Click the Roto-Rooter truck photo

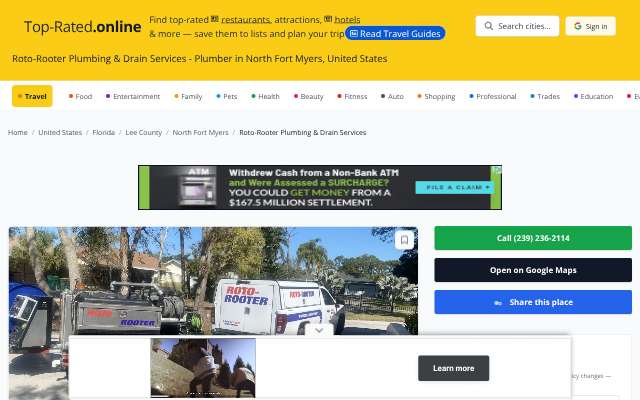(x=213, y=281)
